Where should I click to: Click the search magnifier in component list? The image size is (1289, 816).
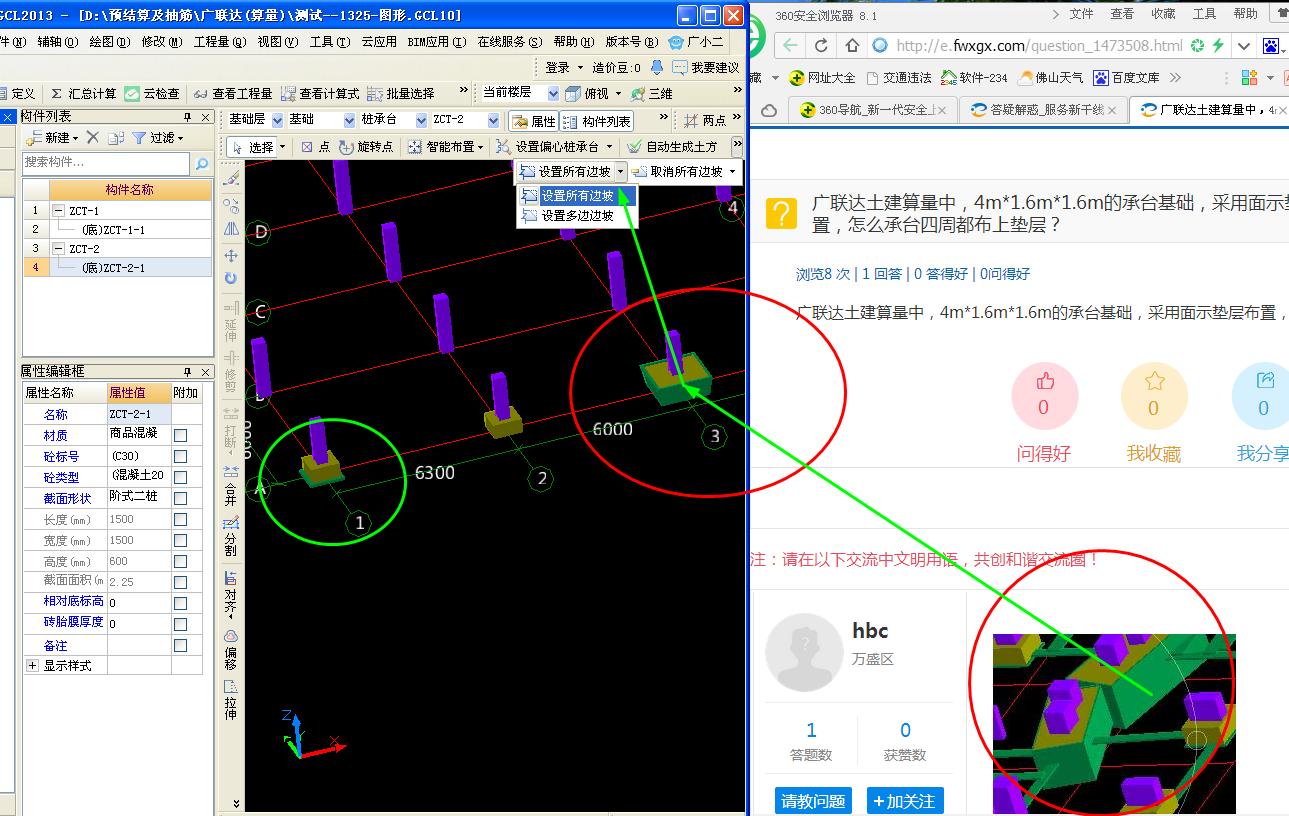202,163
